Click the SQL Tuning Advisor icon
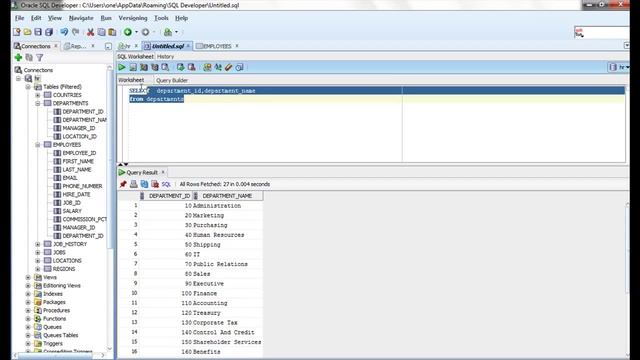This screenshot has width=640, height=360. 165,67
